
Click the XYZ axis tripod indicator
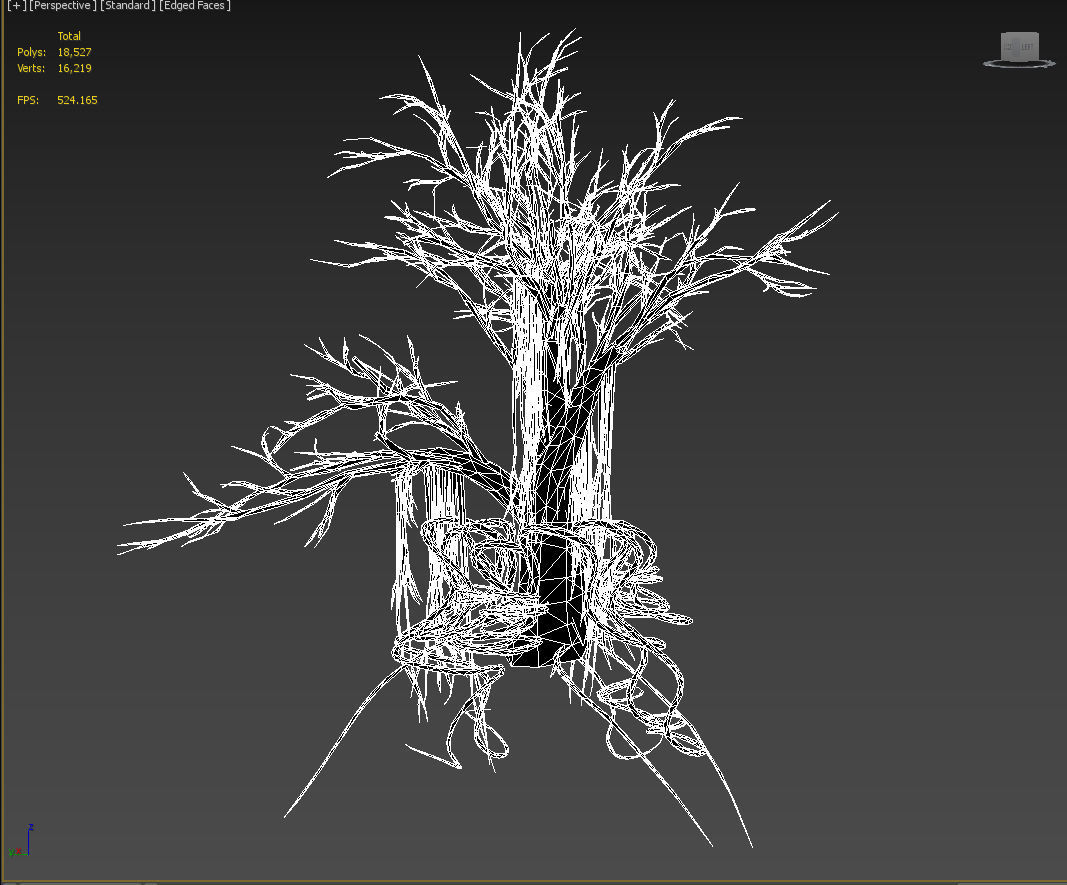(x=20, y=841)
